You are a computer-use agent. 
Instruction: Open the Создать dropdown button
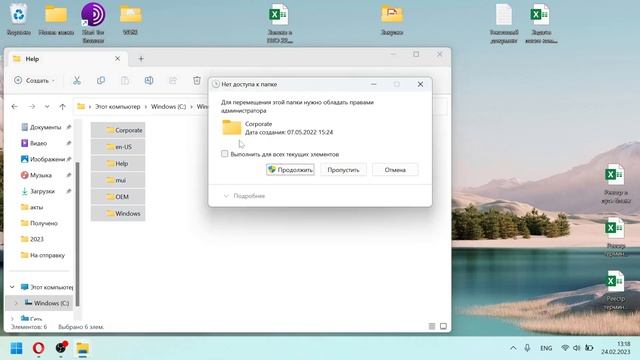(x=34, y=80)
